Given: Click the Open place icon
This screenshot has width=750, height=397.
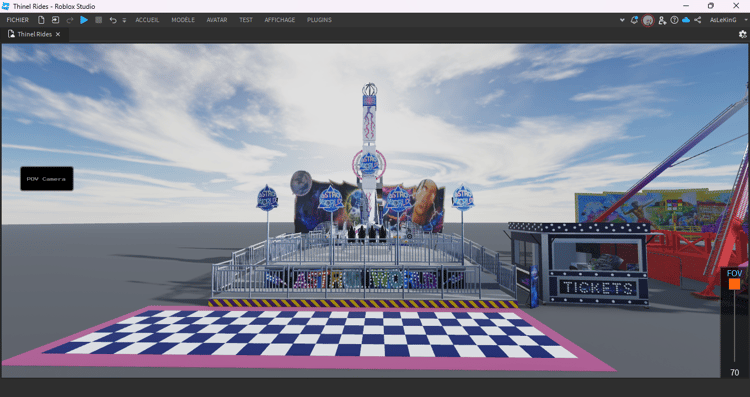Looking at the screenshot, I should (55, 20).
